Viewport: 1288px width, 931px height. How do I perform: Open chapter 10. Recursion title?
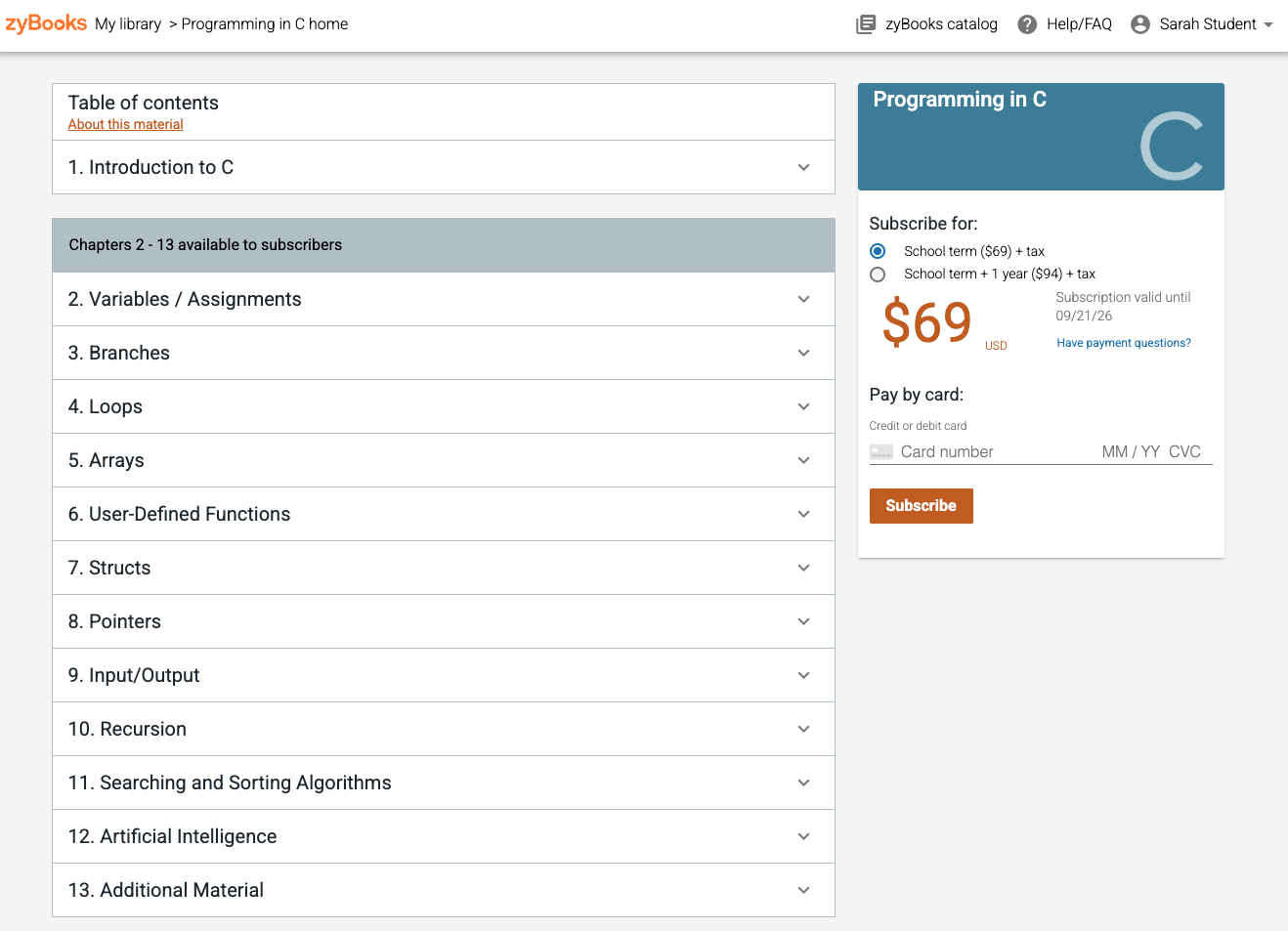[x=127, y=729]
